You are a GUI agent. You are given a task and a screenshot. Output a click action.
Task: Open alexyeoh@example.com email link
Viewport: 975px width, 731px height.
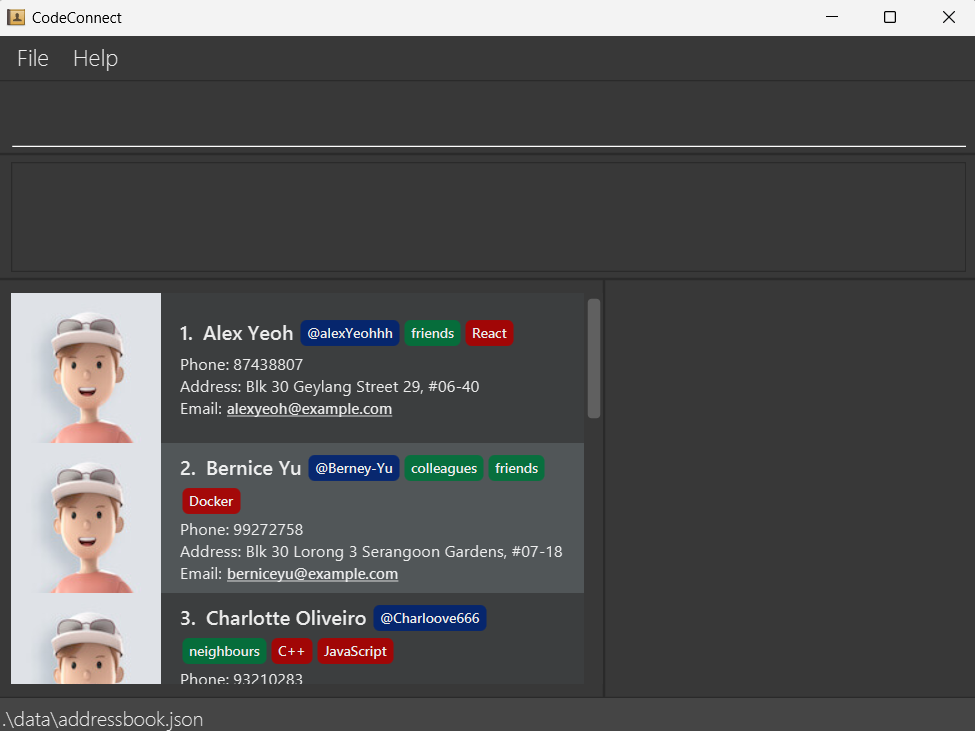310,409
